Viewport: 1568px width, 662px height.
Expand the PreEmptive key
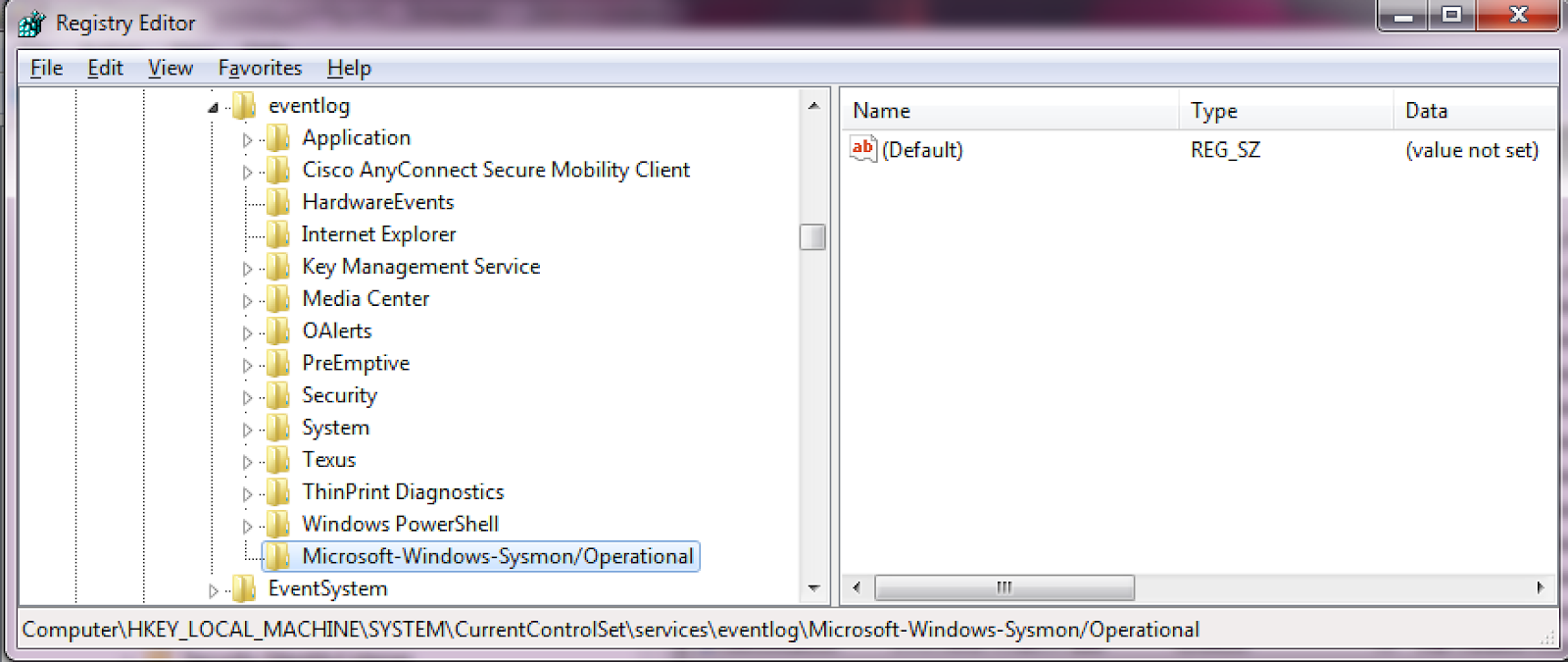point(247,365)
